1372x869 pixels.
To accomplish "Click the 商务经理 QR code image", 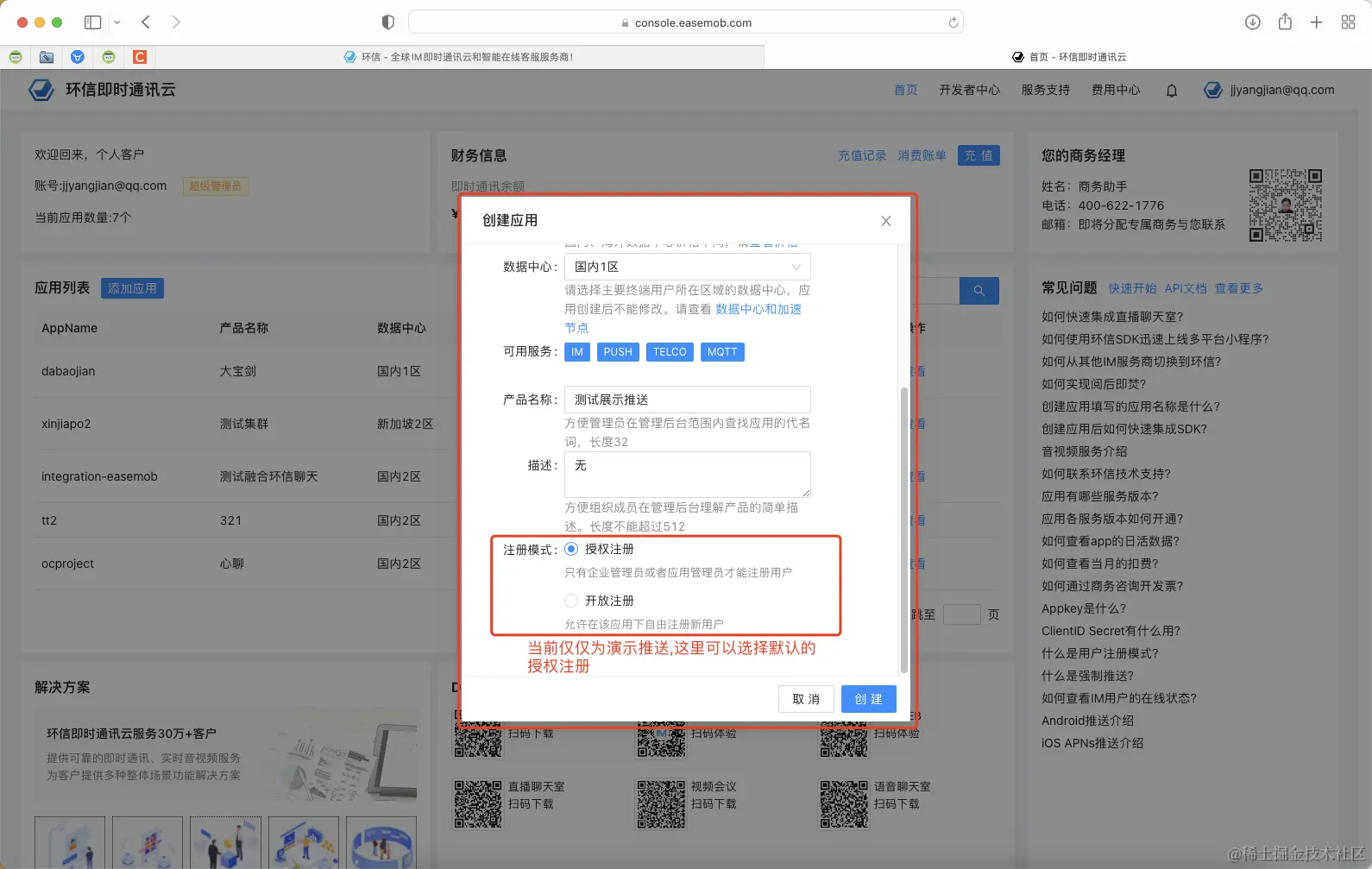I will point(1286,205).
